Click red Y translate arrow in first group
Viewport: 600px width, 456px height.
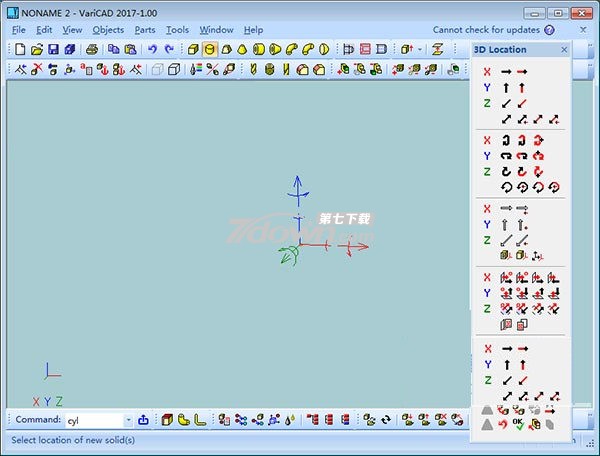click(522, 88)
